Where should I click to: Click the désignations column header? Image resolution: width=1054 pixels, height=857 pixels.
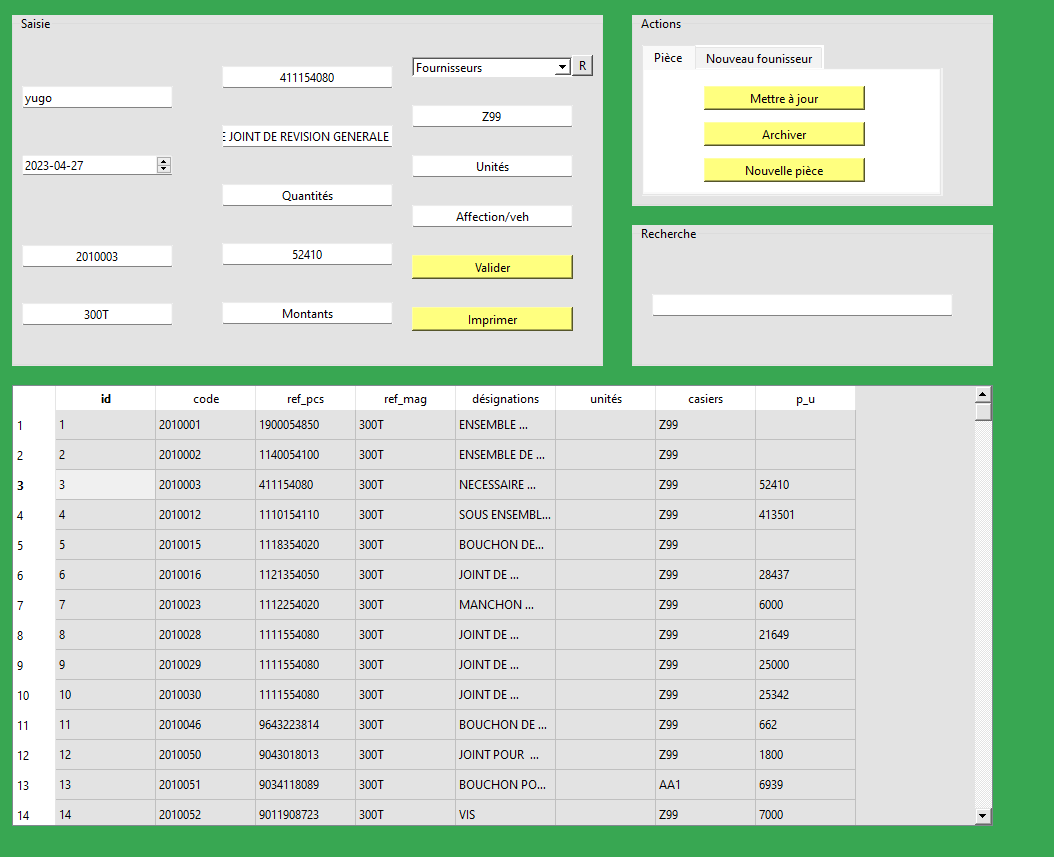(505, 398)
